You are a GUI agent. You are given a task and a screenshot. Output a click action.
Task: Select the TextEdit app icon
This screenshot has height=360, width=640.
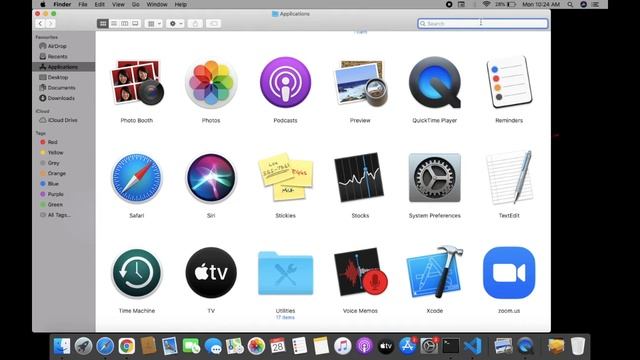pyautogui.click(x=509, y=178)
